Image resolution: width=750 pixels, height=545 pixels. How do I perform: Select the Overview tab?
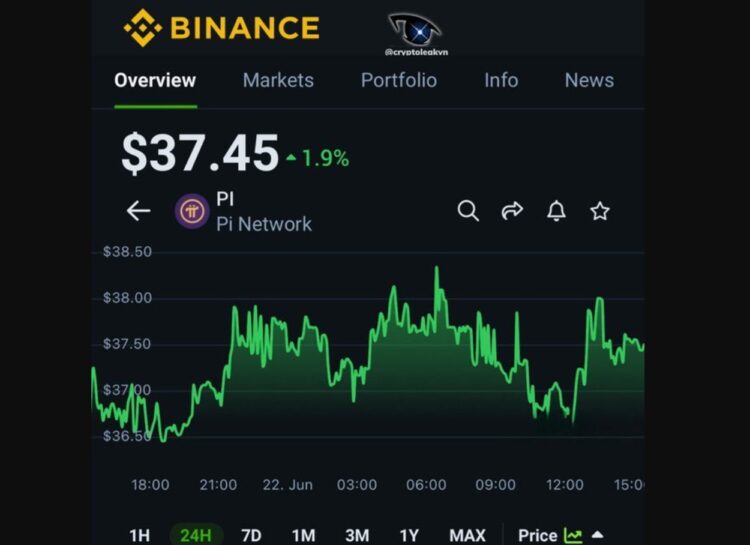point(155,81)
